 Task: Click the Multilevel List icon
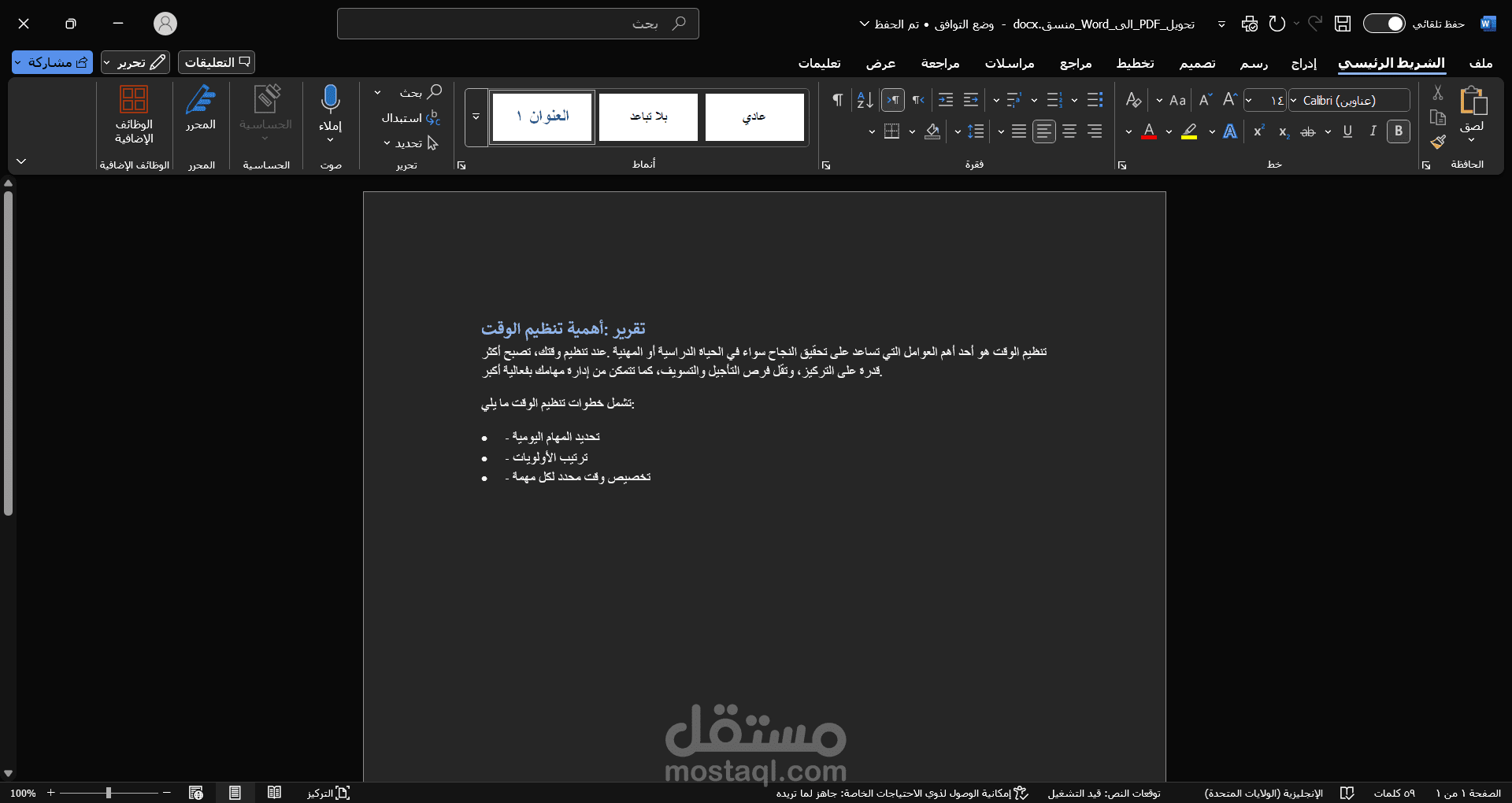point(1014,100)
